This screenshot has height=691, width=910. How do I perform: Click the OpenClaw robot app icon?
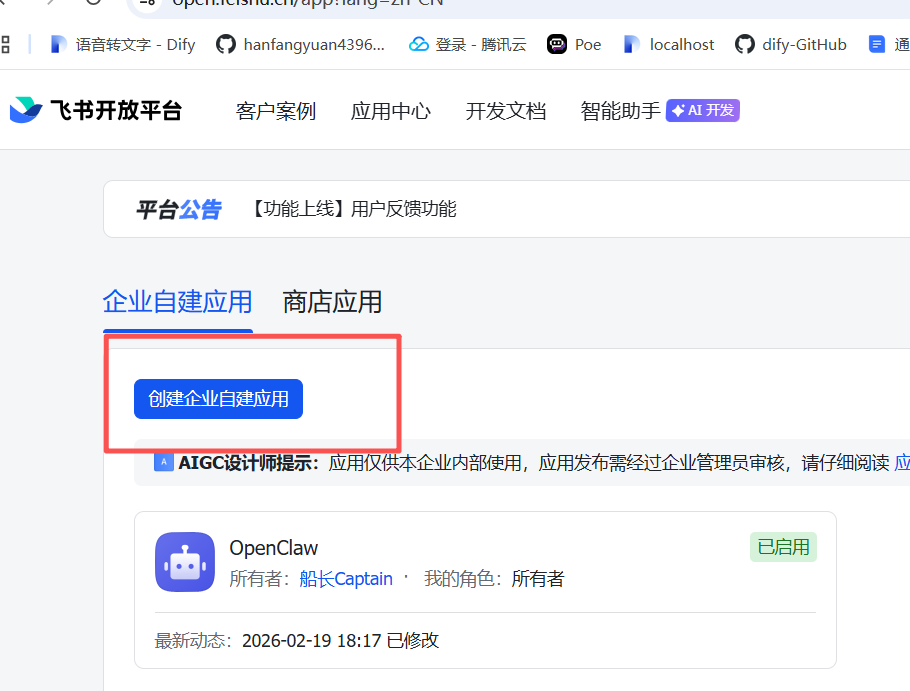point(185,562)
